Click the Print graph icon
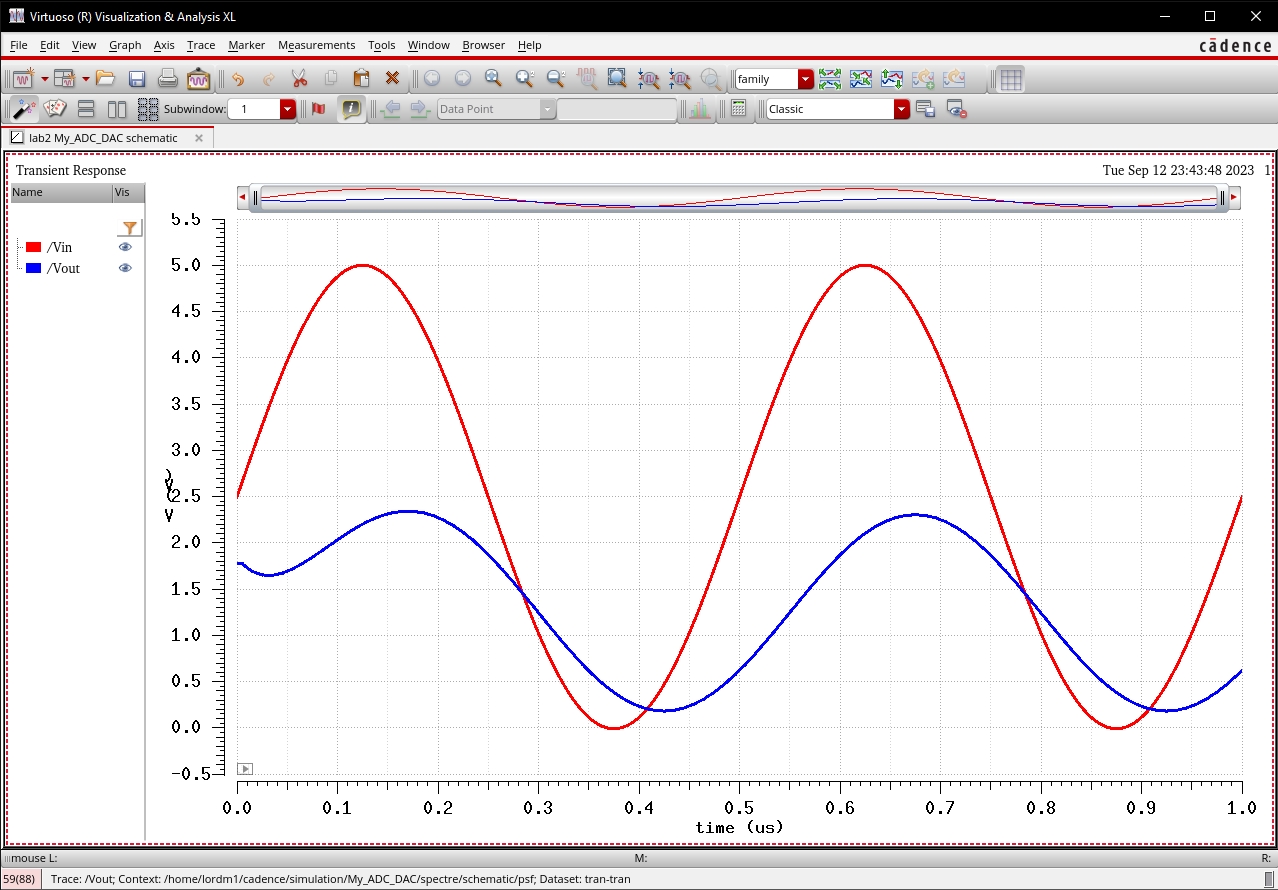This screenshot has height=890, width=1278. [168, 79]
